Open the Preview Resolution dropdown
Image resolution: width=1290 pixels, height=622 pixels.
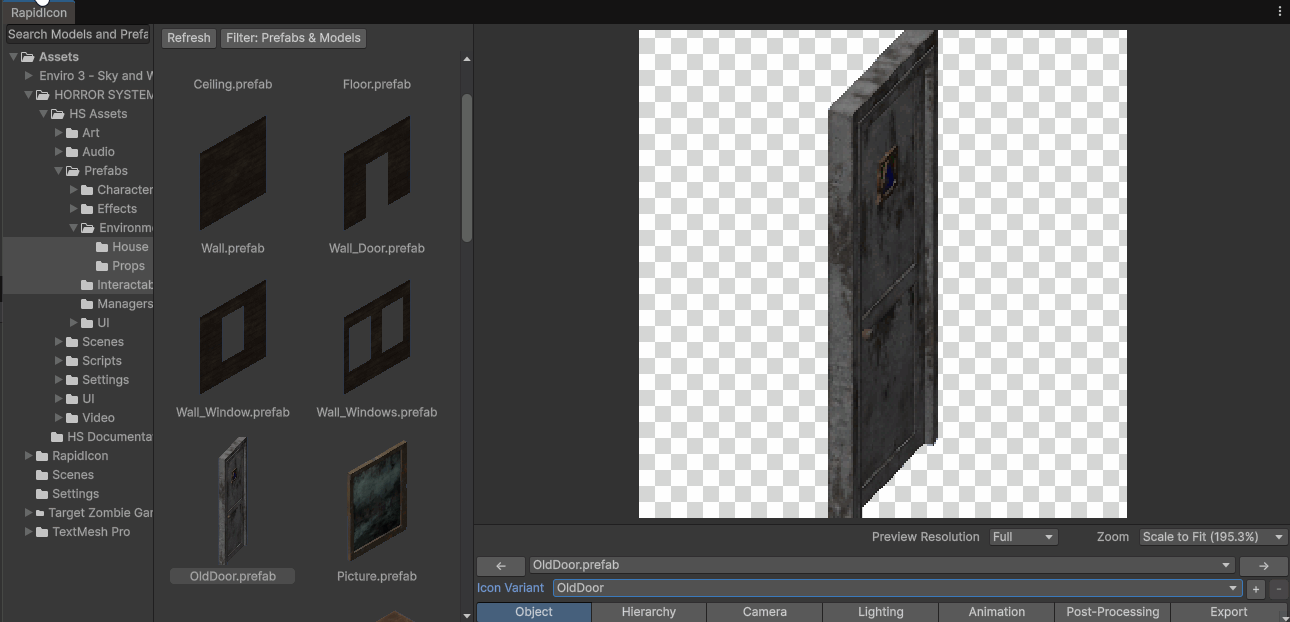click(x=1023, y=537)
